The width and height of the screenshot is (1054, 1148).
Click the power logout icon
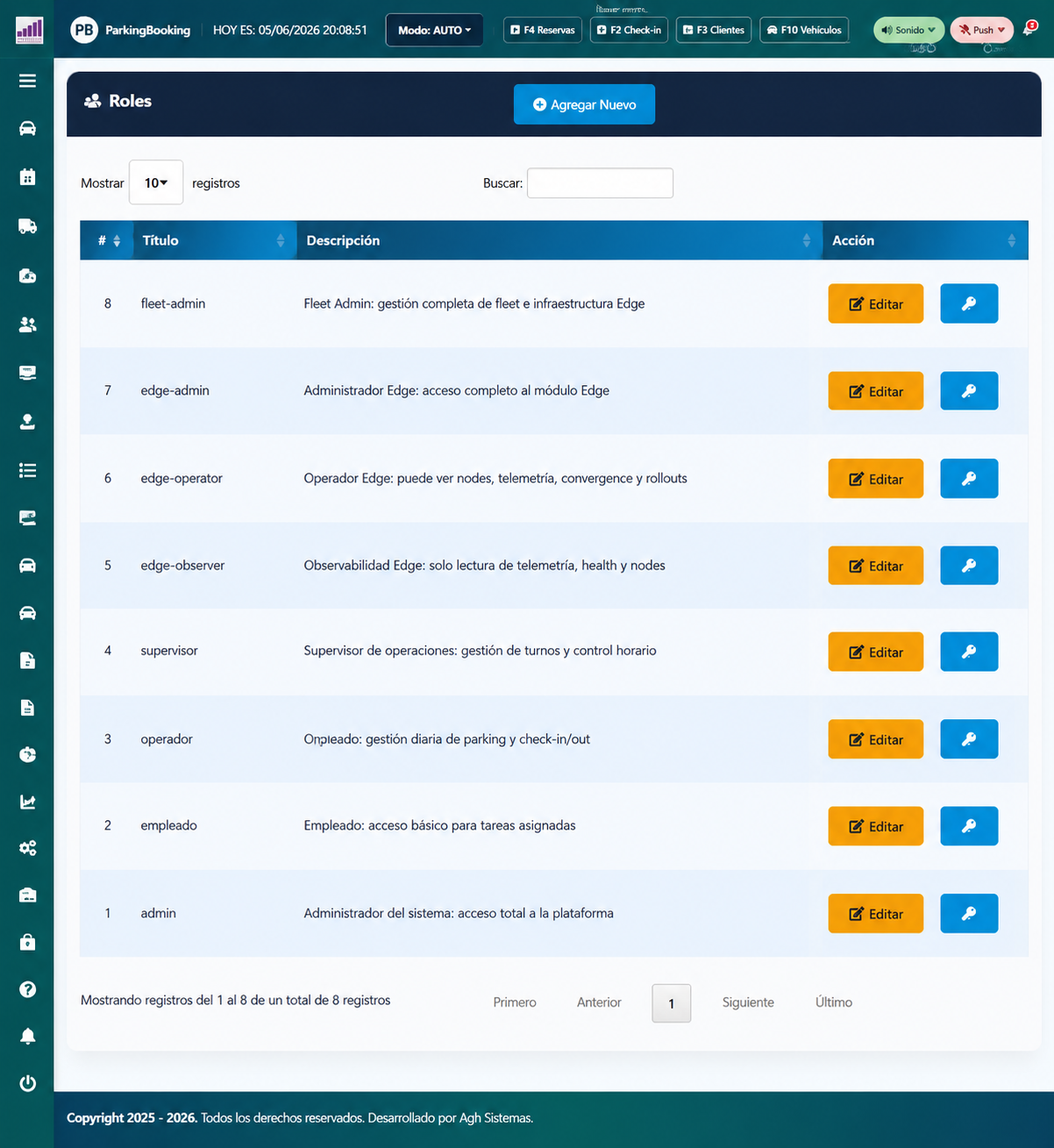[27, 1083]
